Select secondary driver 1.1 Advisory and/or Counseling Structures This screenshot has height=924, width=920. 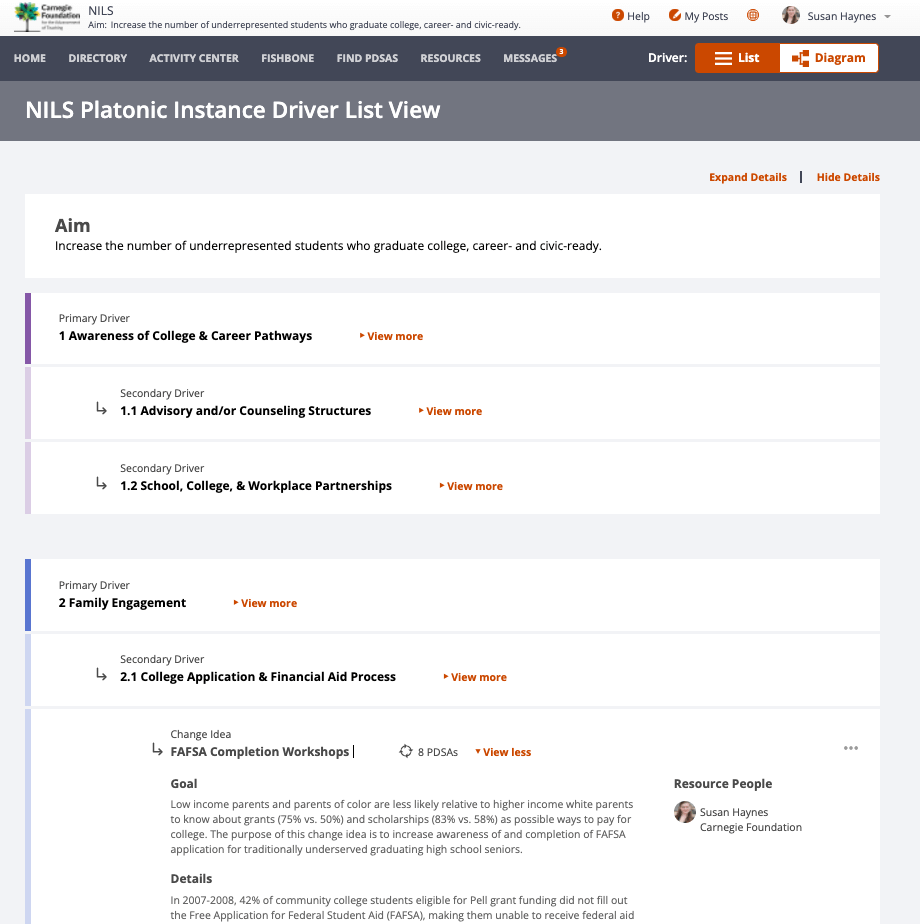246,411
